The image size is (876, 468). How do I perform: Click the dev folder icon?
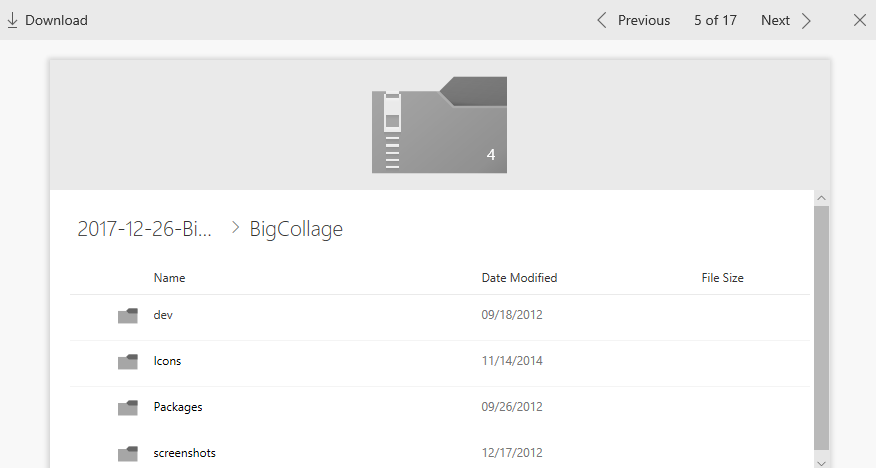(x=127, y=316)
